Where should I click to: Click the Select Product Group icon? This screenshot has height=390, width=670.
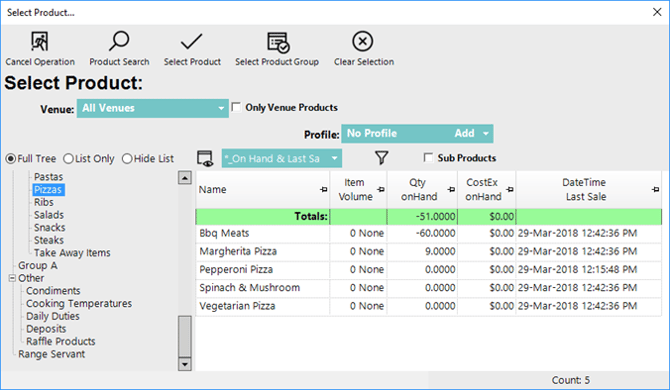278,42
